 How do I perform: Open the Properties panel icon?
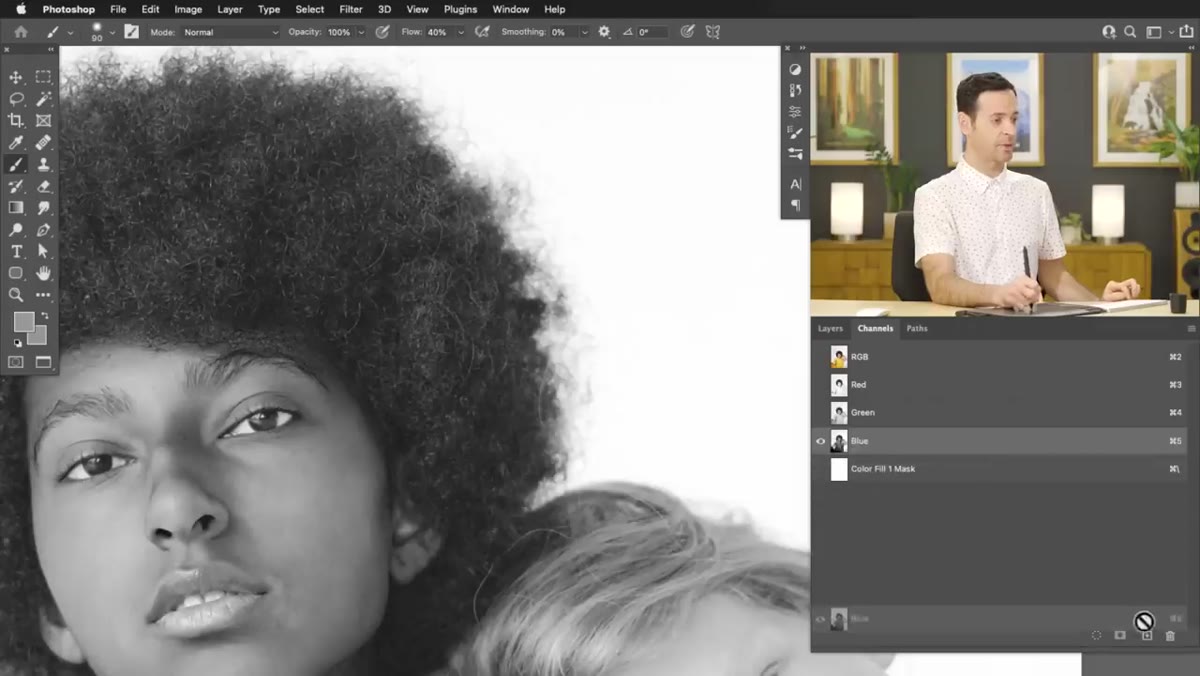795,112
